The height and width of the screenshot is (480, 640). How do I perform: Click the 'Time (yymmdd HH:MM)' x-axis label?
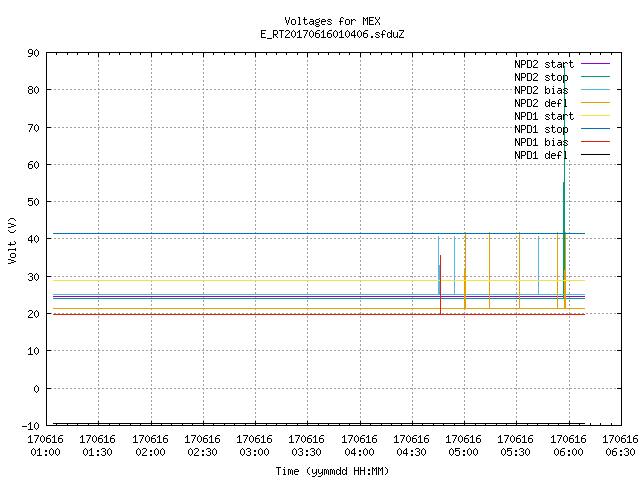332,471
